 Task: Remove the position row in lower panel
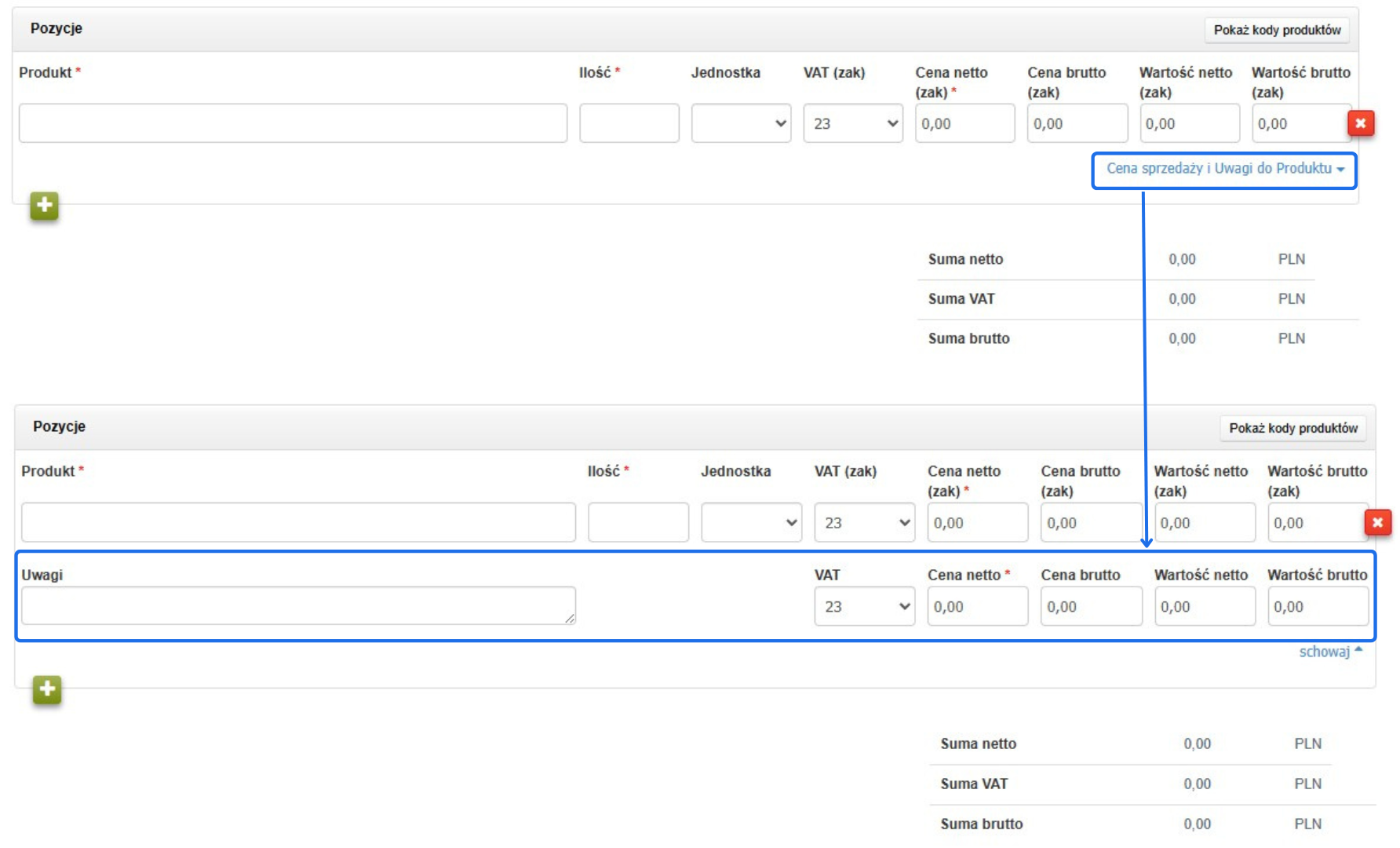coord(1377,523)
